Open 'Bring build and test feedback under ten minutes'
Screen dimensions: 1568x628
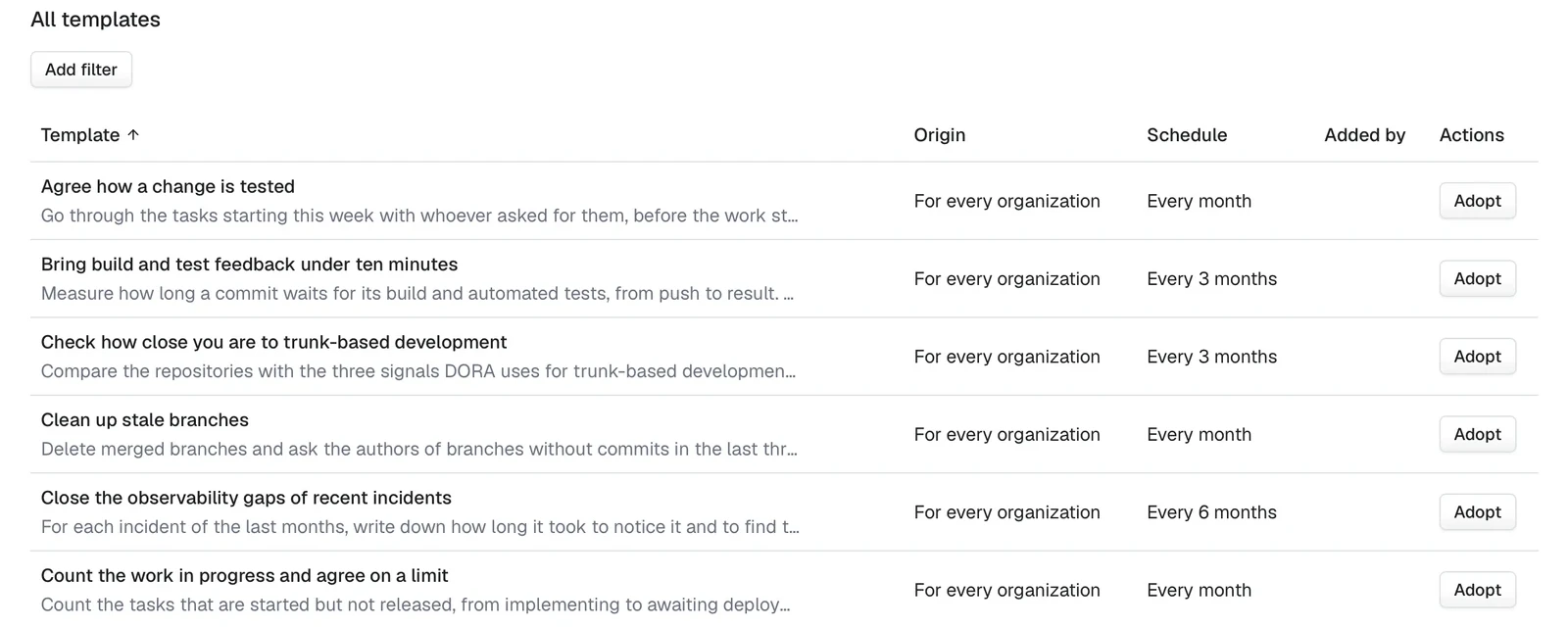(249, 265)
